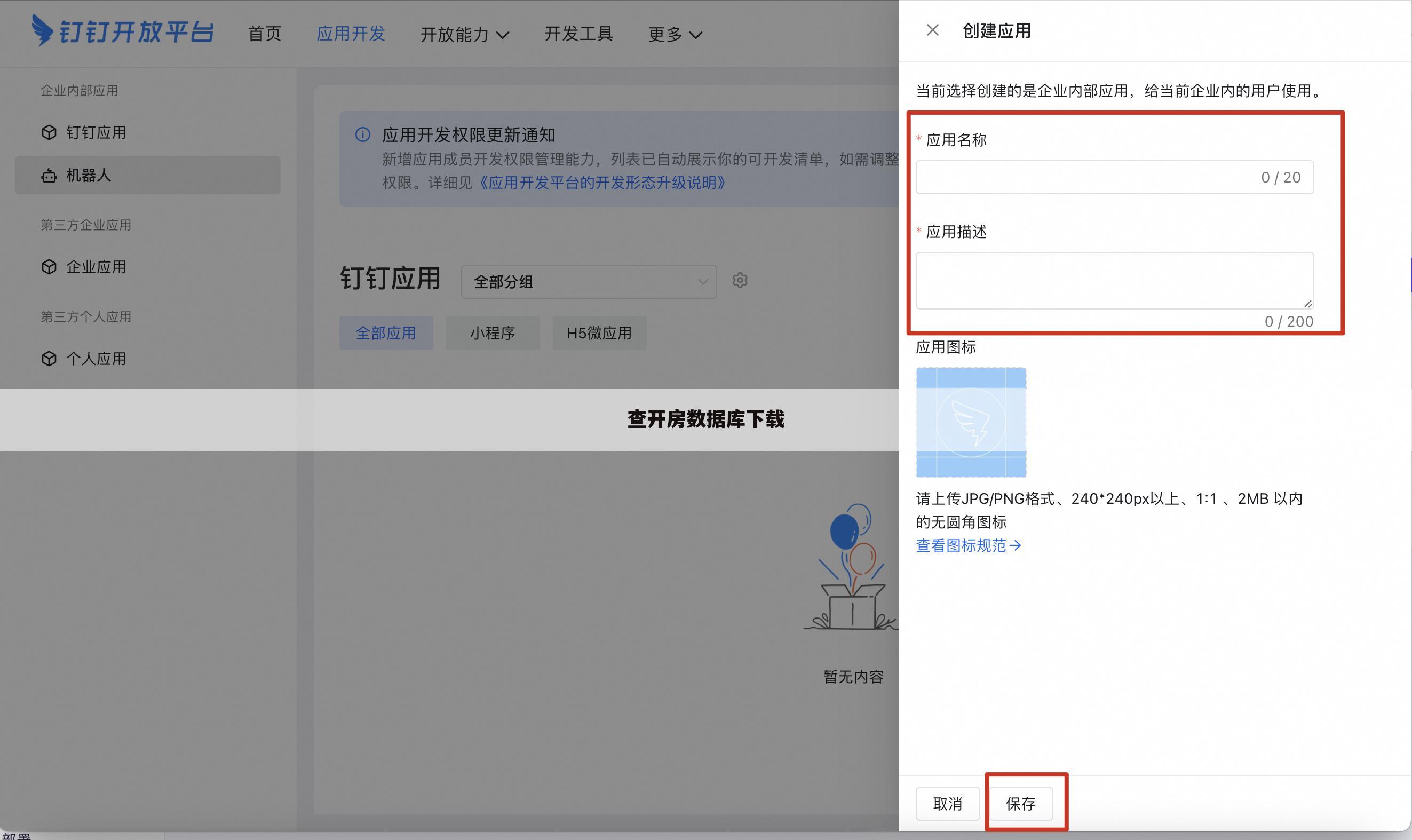The image size is (1412, 840).
Task: Click the 保存 button
Action: pyautogui.click(x=1020, y=803)
